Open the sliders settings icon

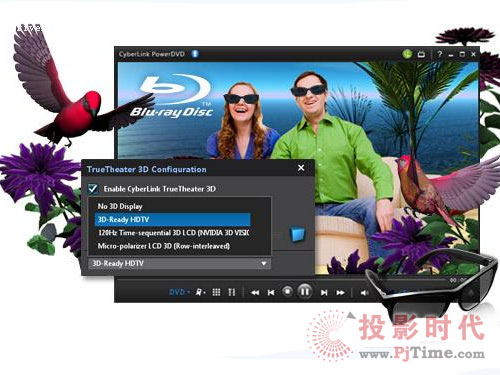coord(232,292)
